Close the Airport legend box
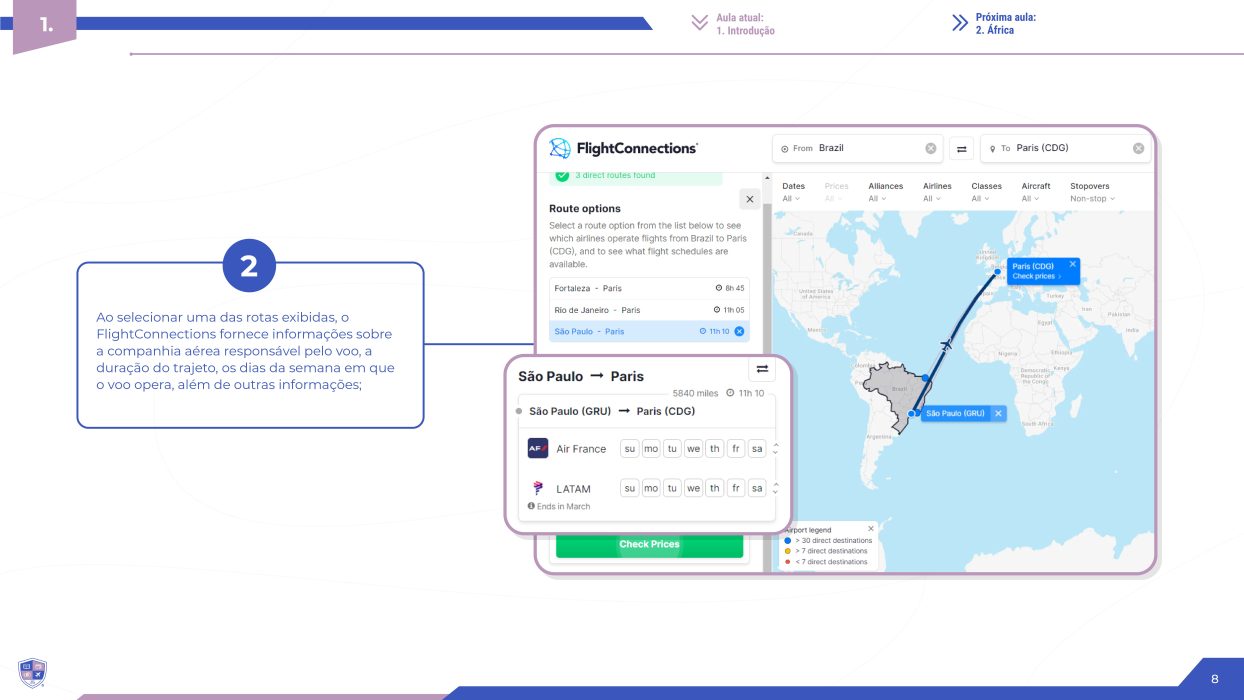 click(x=871, y=529)
